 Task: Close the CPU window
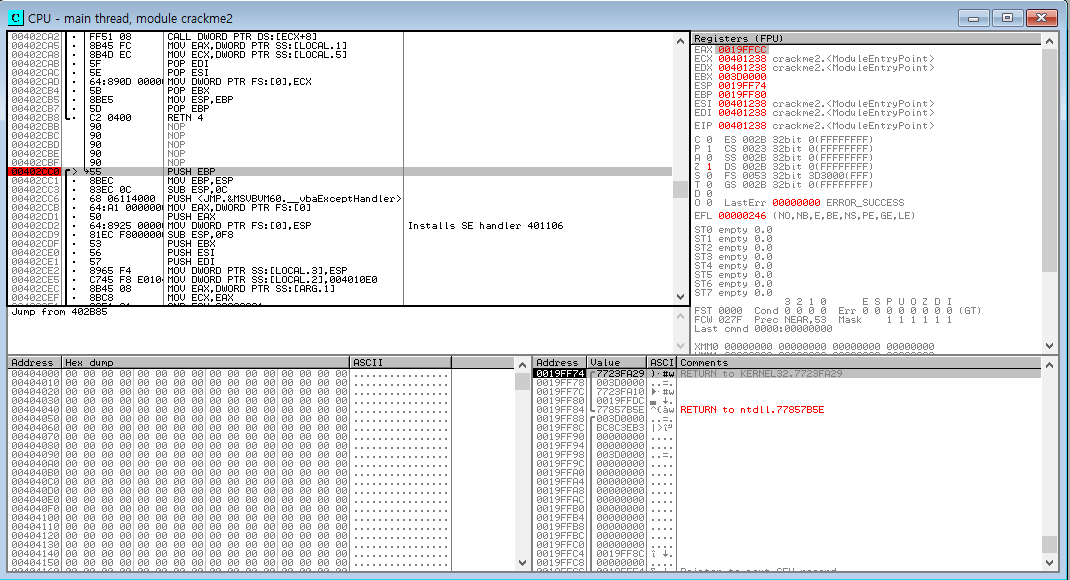pyautogui.click(x=1041, y=18)
